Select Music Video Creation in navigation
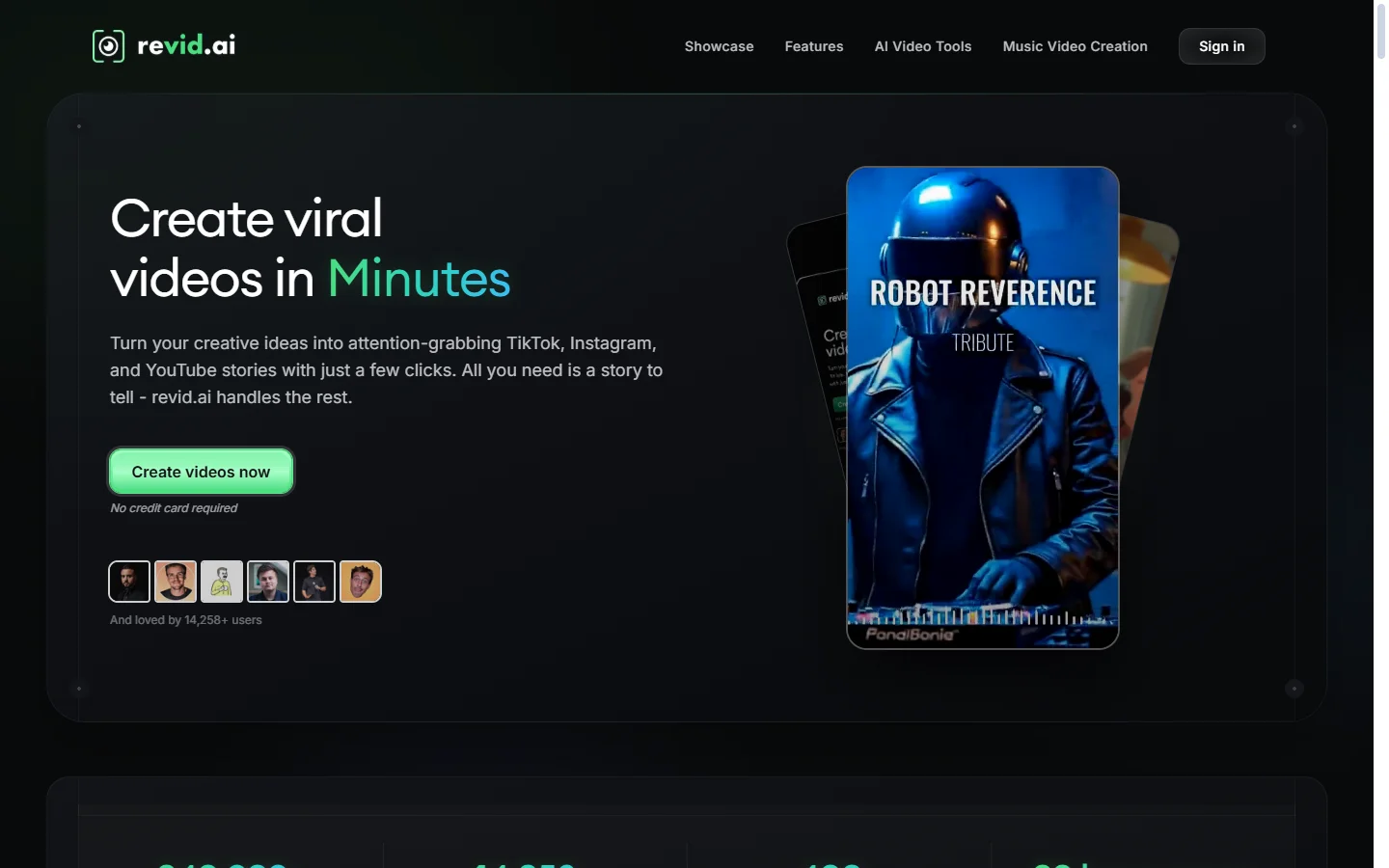Viewport: 1389px width, 868px height. (x=1075, y=46)
